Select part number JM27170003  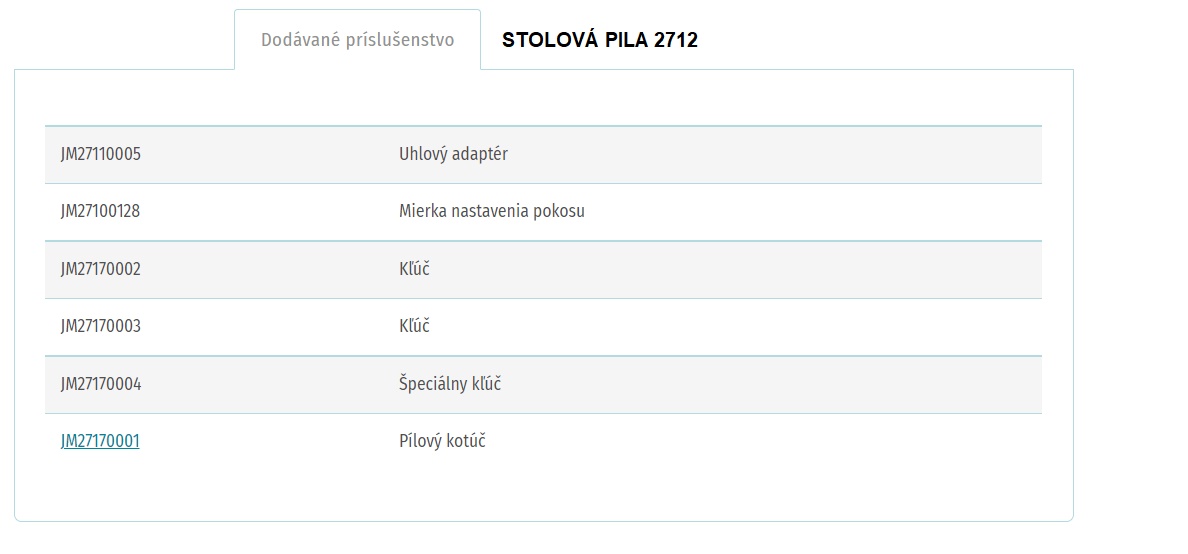point(101,327)
